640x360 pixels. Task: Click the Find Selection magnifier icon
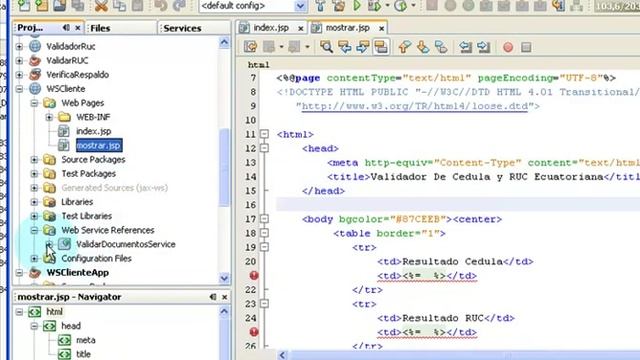coord(326,47)
